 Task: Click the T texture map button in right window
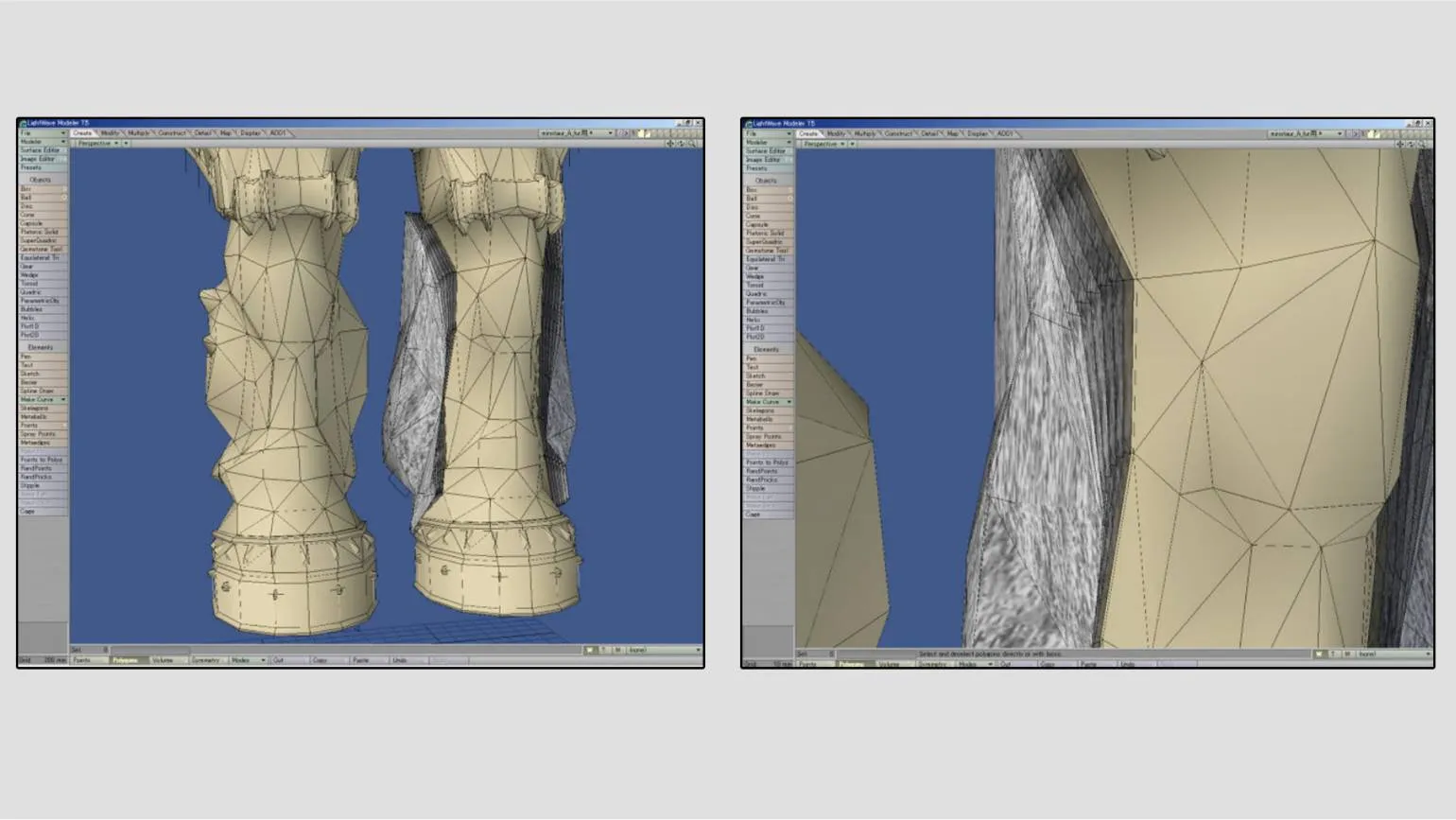pyautogui.click(x=1333, y=654)
